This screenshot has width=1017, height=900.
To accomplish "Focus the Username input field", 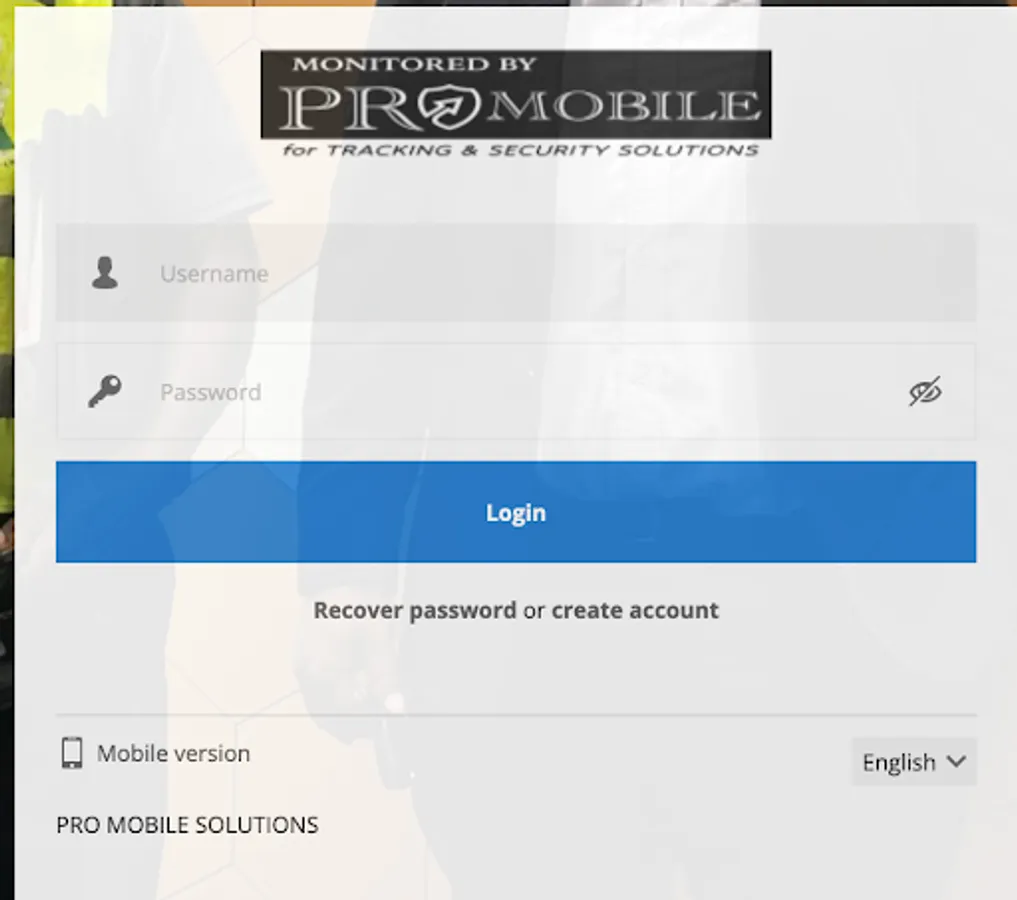I will (x=516, y=273).
